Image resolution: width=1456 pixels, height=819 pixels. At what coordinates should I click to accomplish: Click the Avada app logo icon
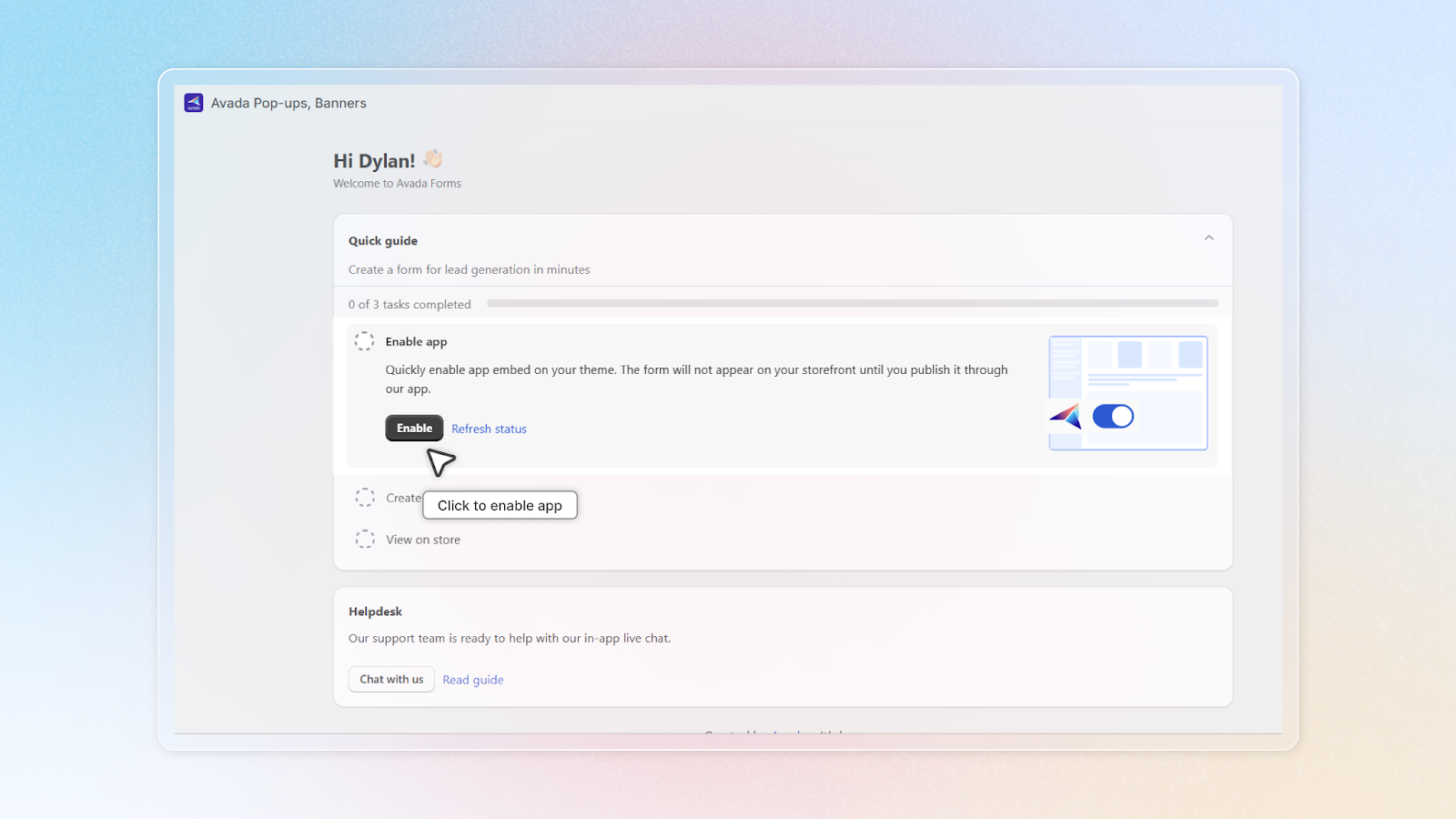pyautogui.click(x=193, y=103)
